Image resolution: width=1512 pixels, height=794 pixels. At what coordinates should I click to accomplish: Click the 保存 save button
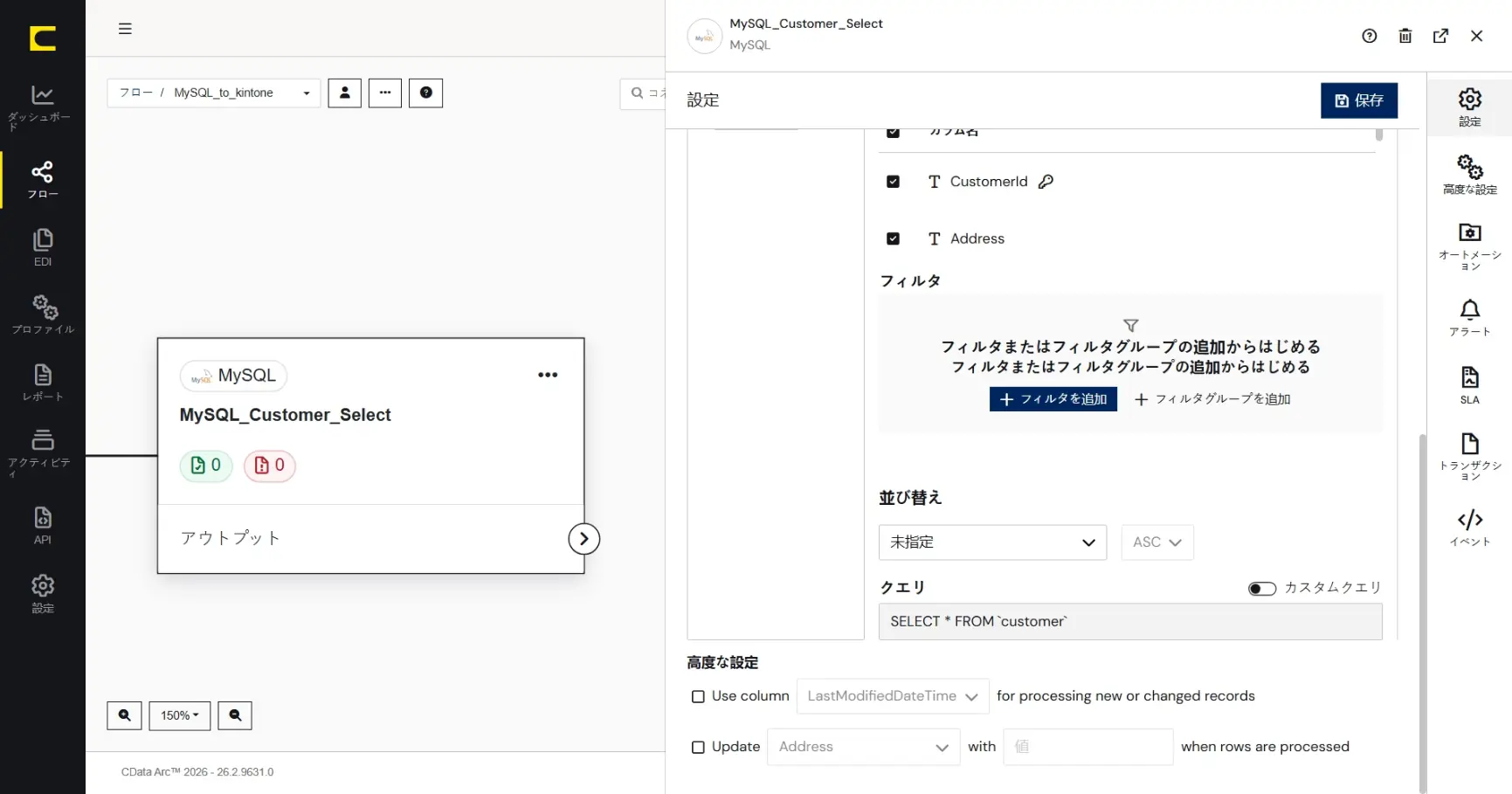(x=1359, y=100)
